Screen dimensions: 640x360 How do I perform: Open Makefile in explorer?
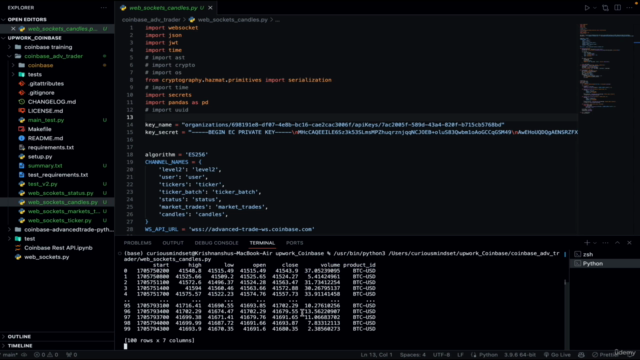[40, 129]
